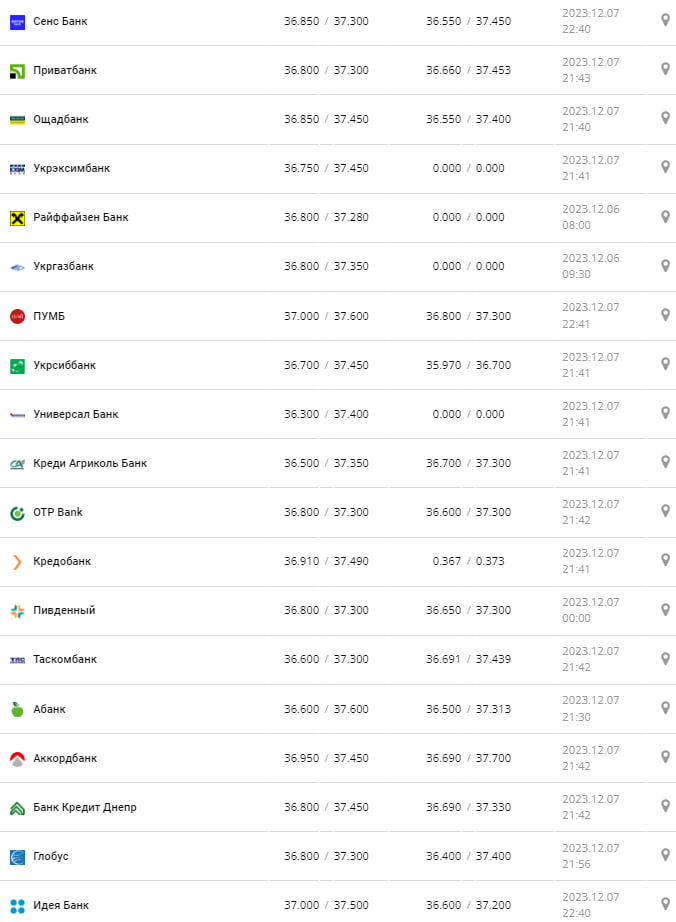Screen dimensions: 676x922
Task: Open Банк Кредит Днепр link
Action: tap(85, 807)
